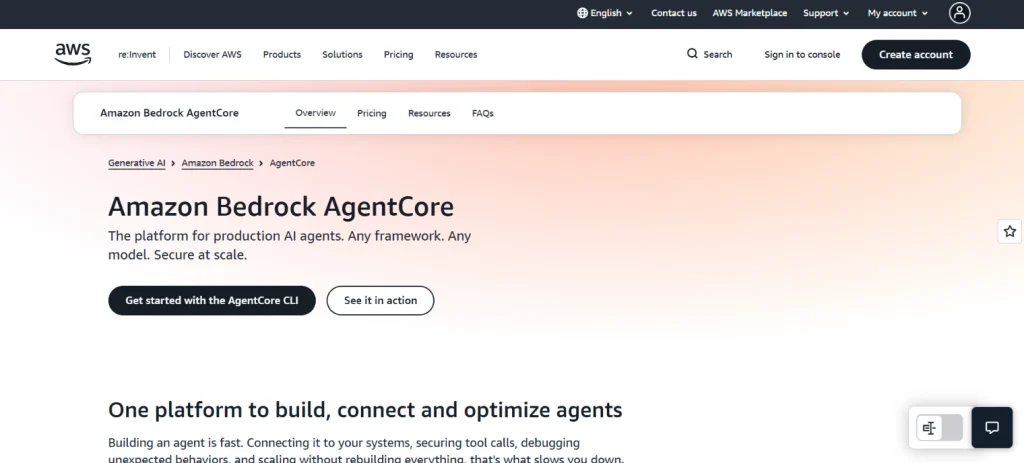Click the One platform to build heading
Screen dimensions: 1024x463
pos(365,410)
